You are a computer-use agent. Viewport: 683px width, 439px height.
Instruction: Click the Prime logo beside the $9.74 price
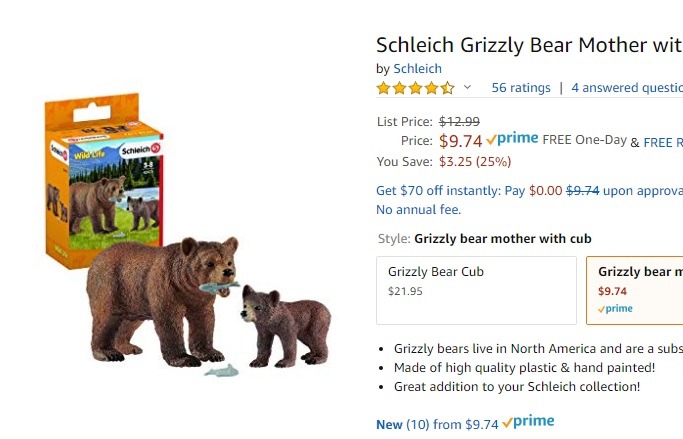tap(512, 140)
